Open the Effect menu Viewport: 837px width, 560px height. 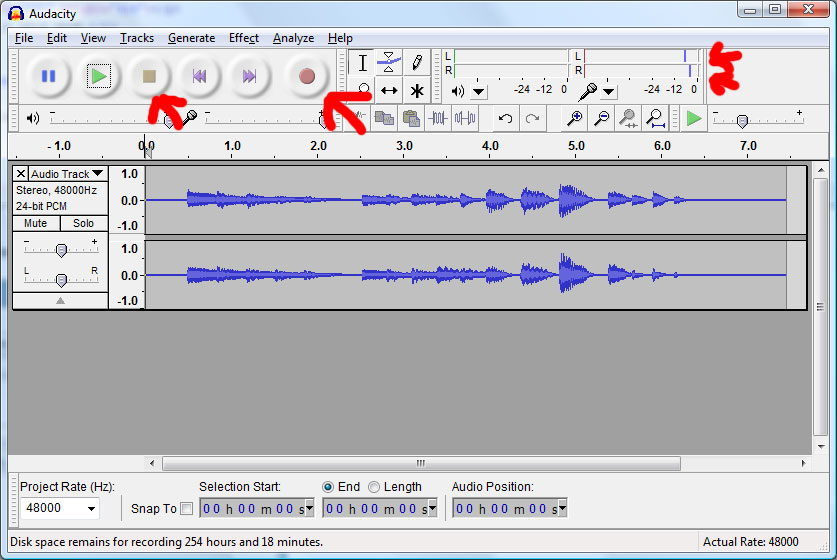243,38
